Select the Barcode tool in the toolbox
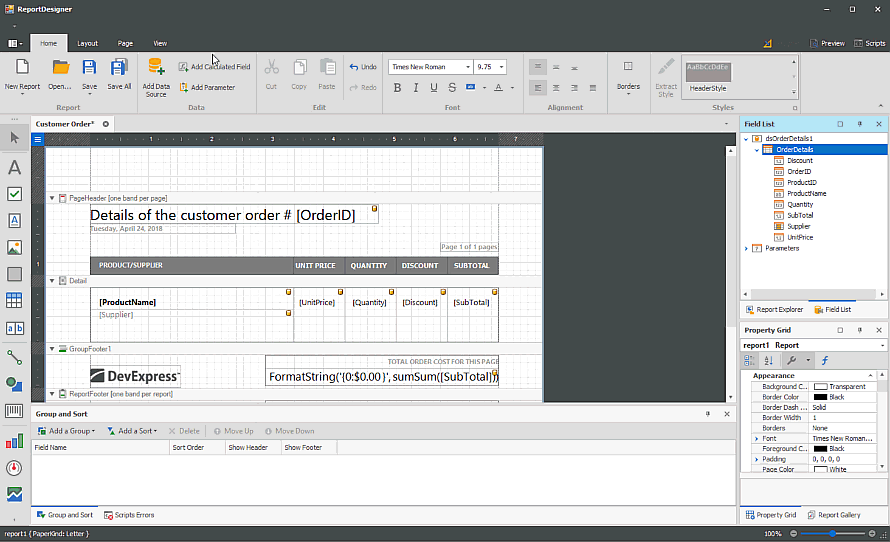890x542 pixels. pos(14,411)
